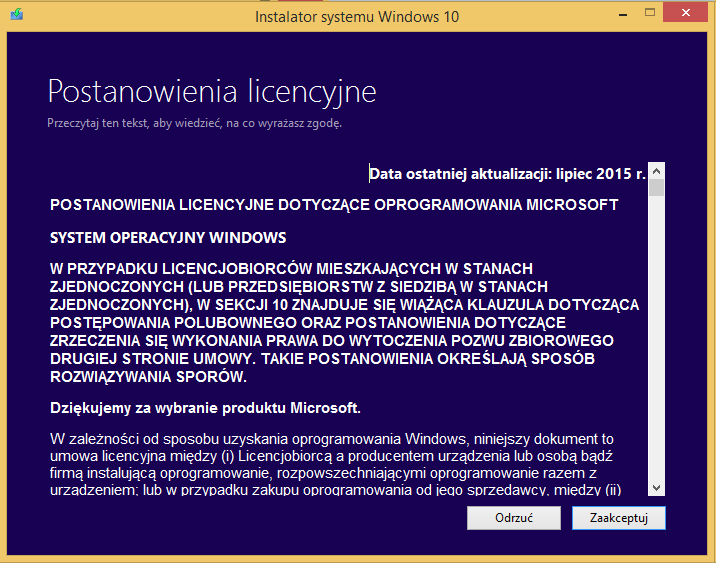
Task: Click the 'SYSTEM OPERACYJNY WINDOWS' line
Action: 168,238
